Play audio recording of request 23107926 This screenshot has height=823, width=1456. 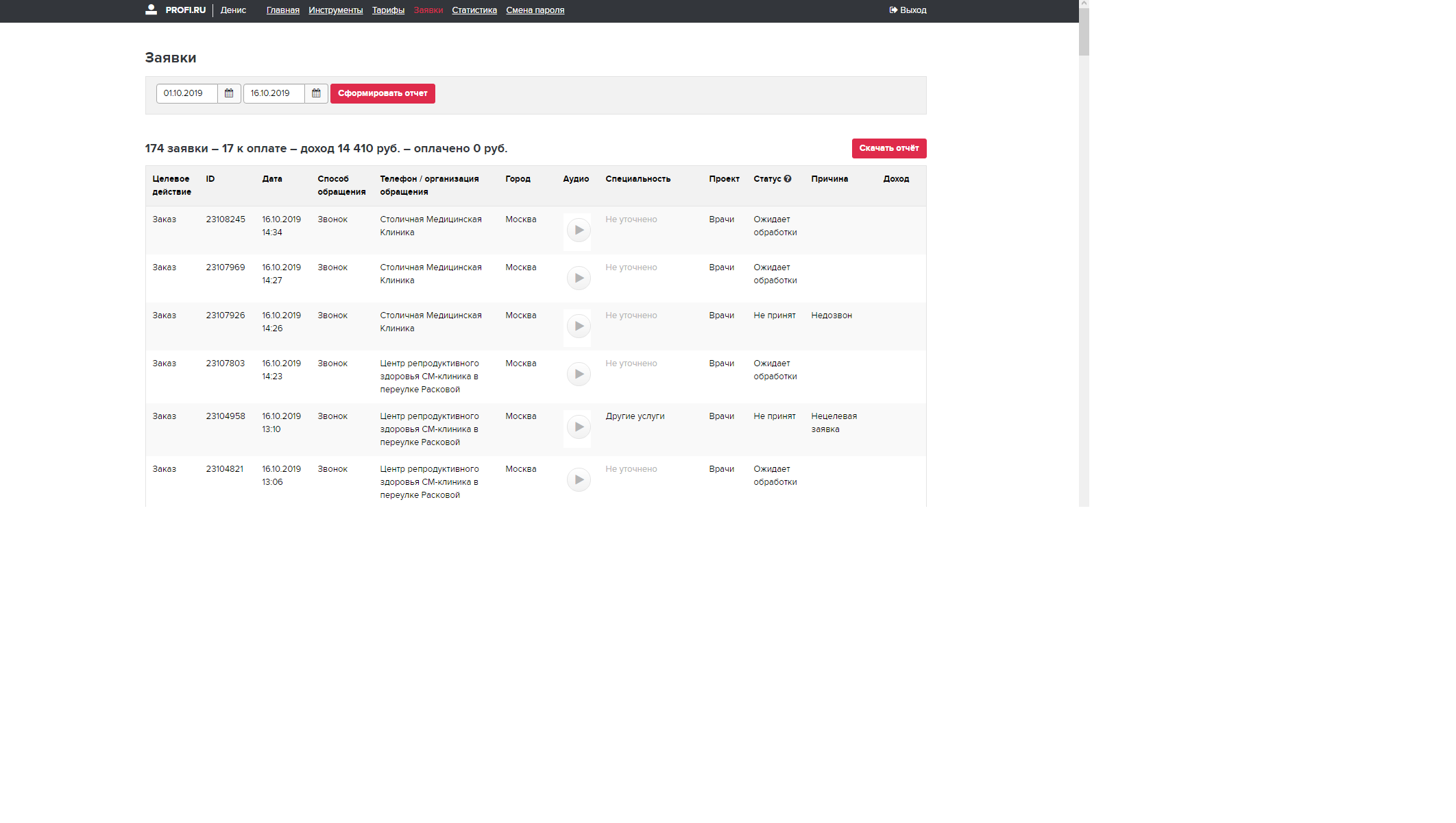coord(579,326)
